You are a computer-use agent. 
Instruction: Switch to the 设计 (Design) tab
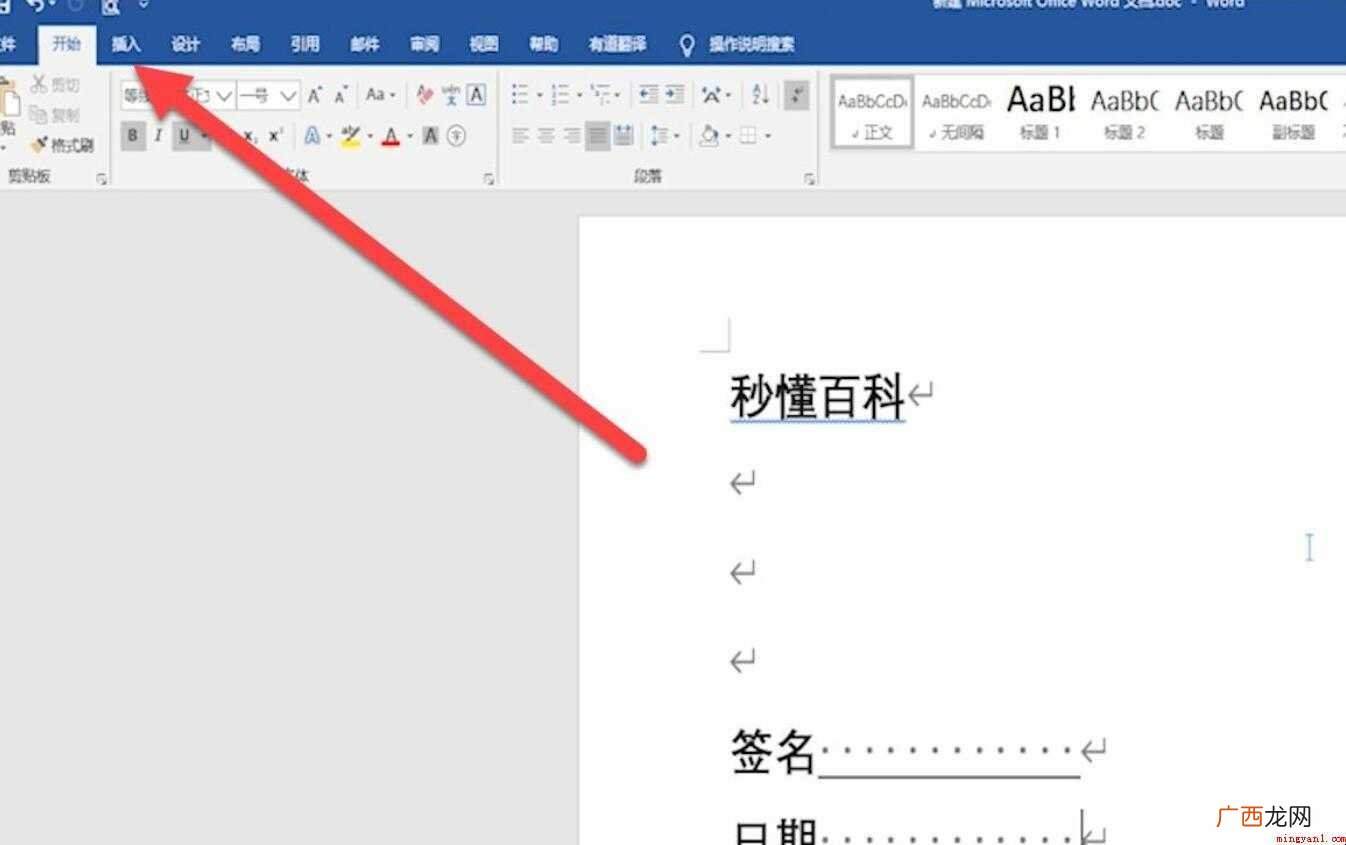click(186, 45)
